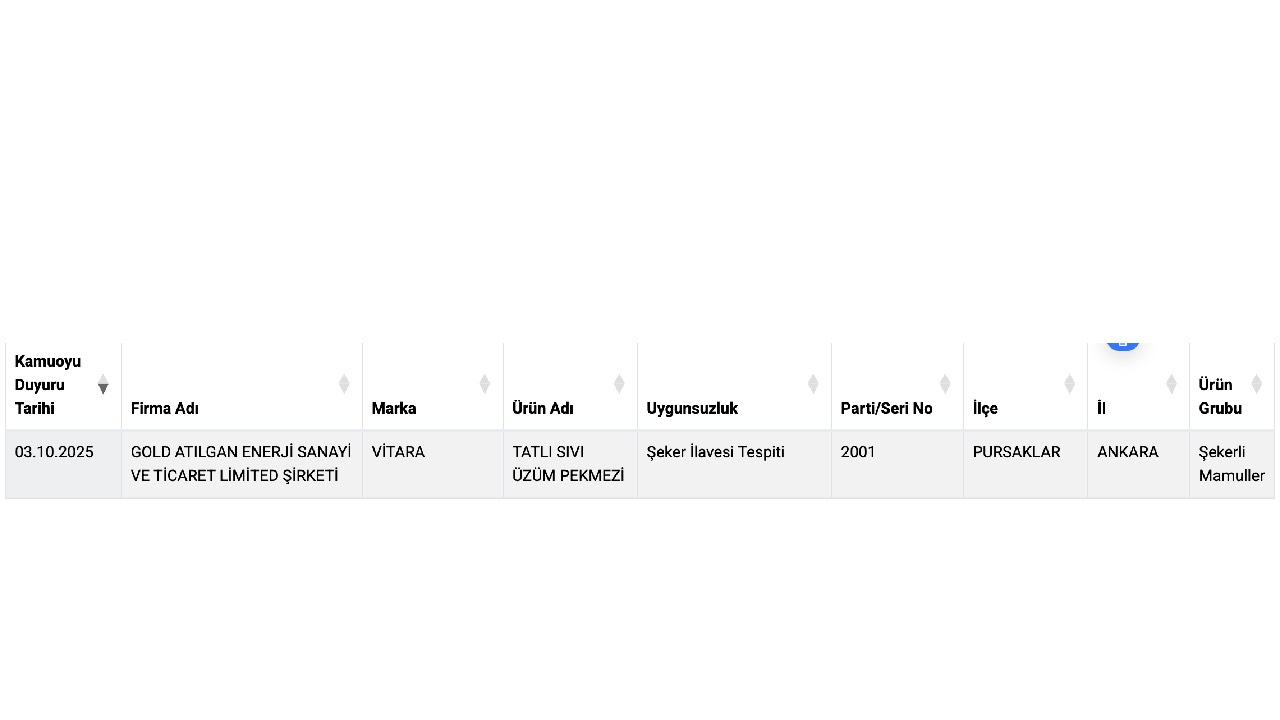
Task: Click date cell 03.10.2025
Action: click(54, 452)
